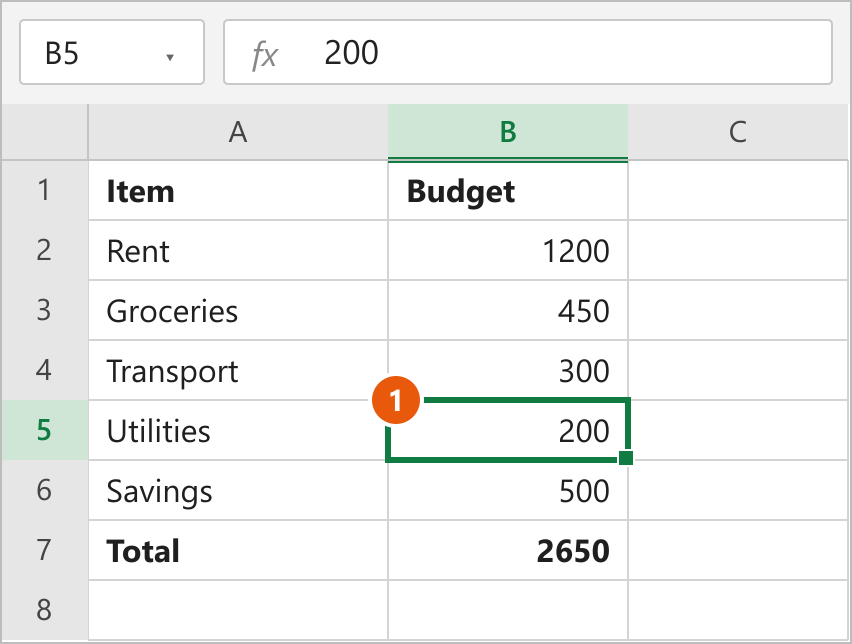The width and height of the screenshot is (852, 644).
Task: Select the cell containing 300
Action: 508,370
